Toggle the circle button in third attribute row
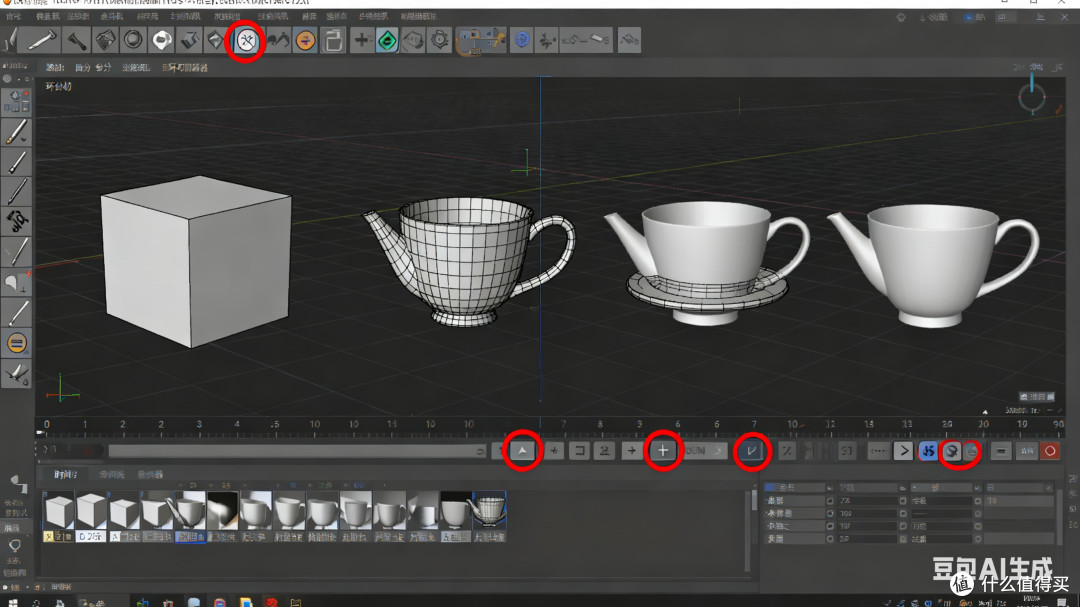 point(829,526)
